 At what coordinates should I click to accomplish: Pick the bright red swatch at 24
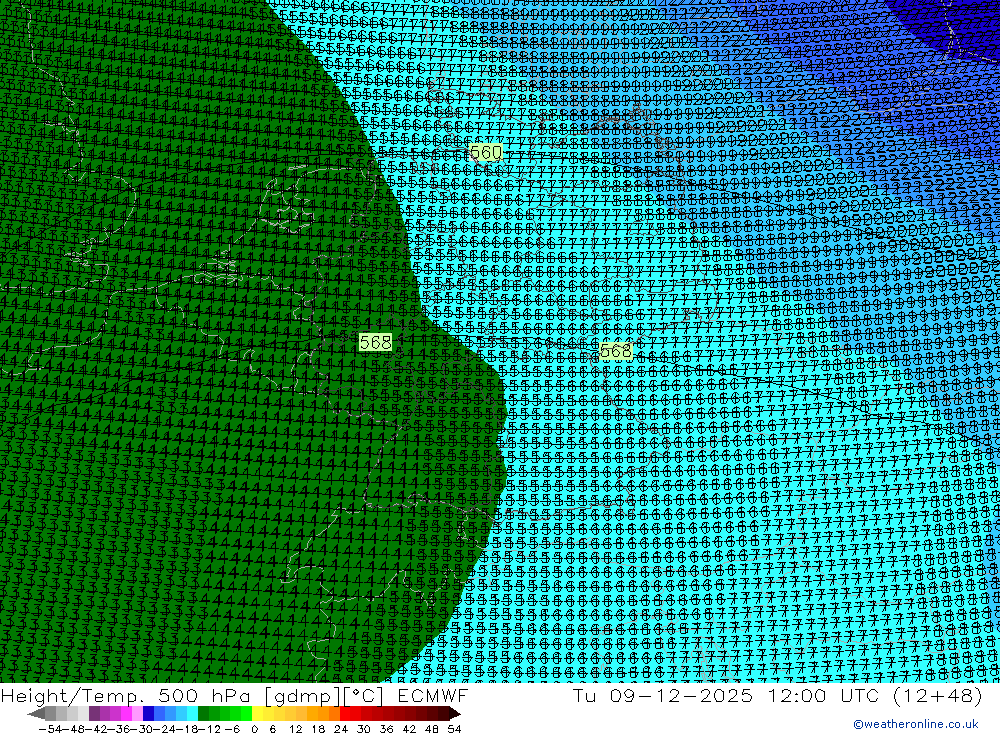pyautogui.click(x=345, y=714)
